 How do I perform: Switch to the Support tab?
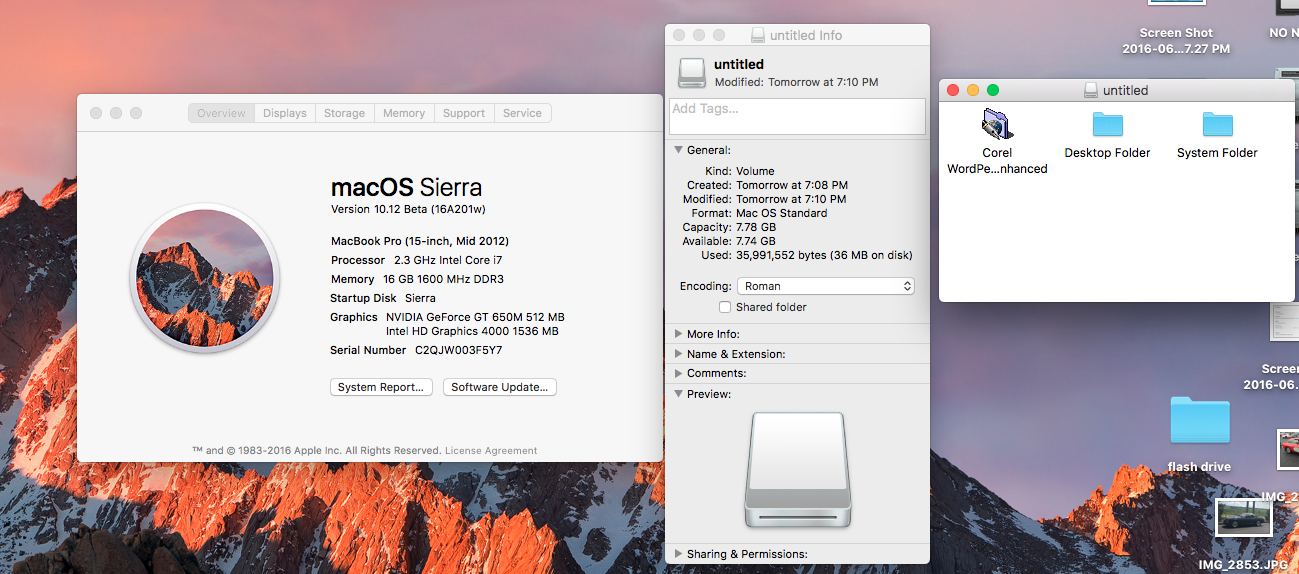coord(464,113)
